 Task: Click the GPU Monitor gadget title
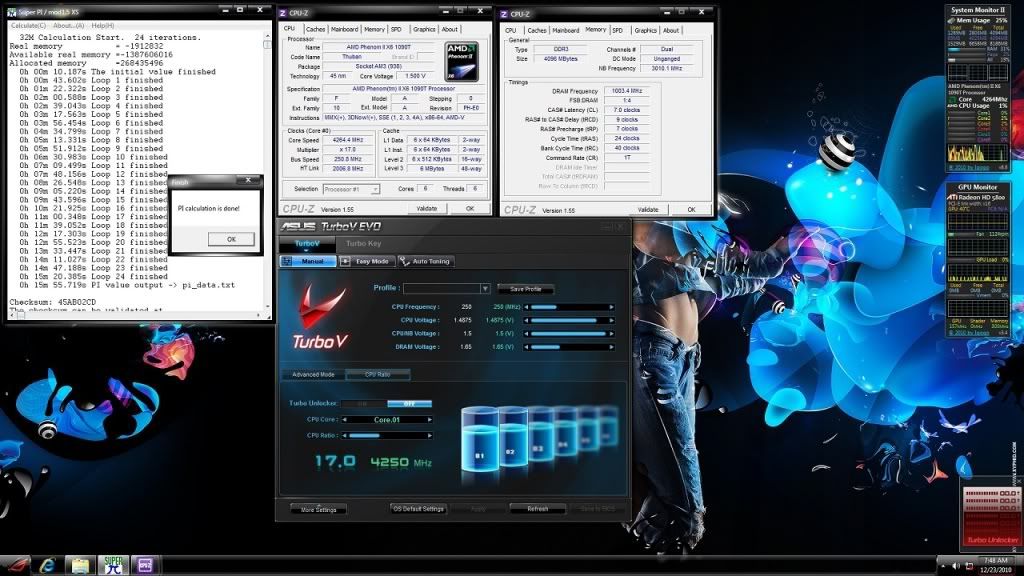click(x=978, y=187)
